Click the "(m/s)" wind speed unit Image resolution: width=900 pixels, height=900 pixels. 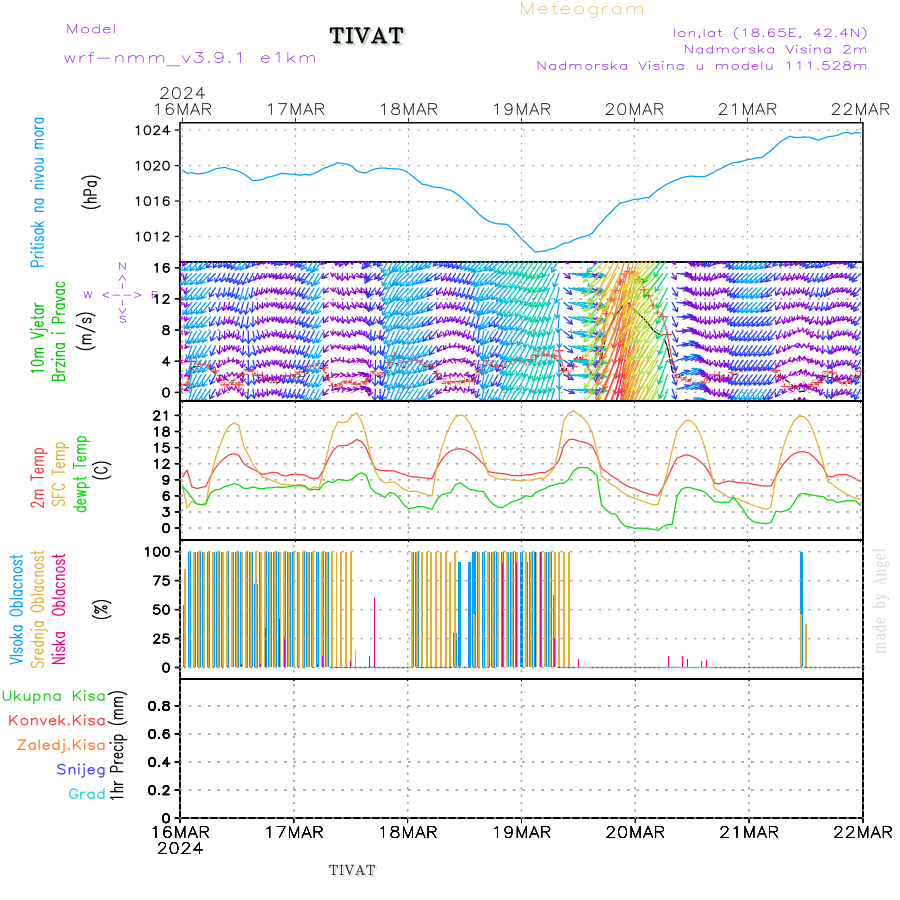(86, 331)
